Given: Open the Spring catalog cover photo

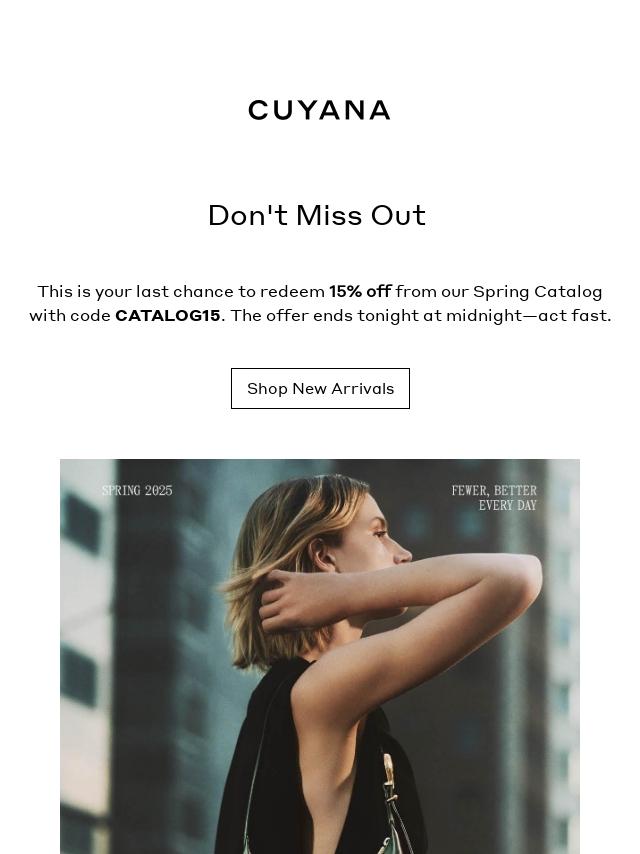Looking at the screenshot, I should (320, 656).
